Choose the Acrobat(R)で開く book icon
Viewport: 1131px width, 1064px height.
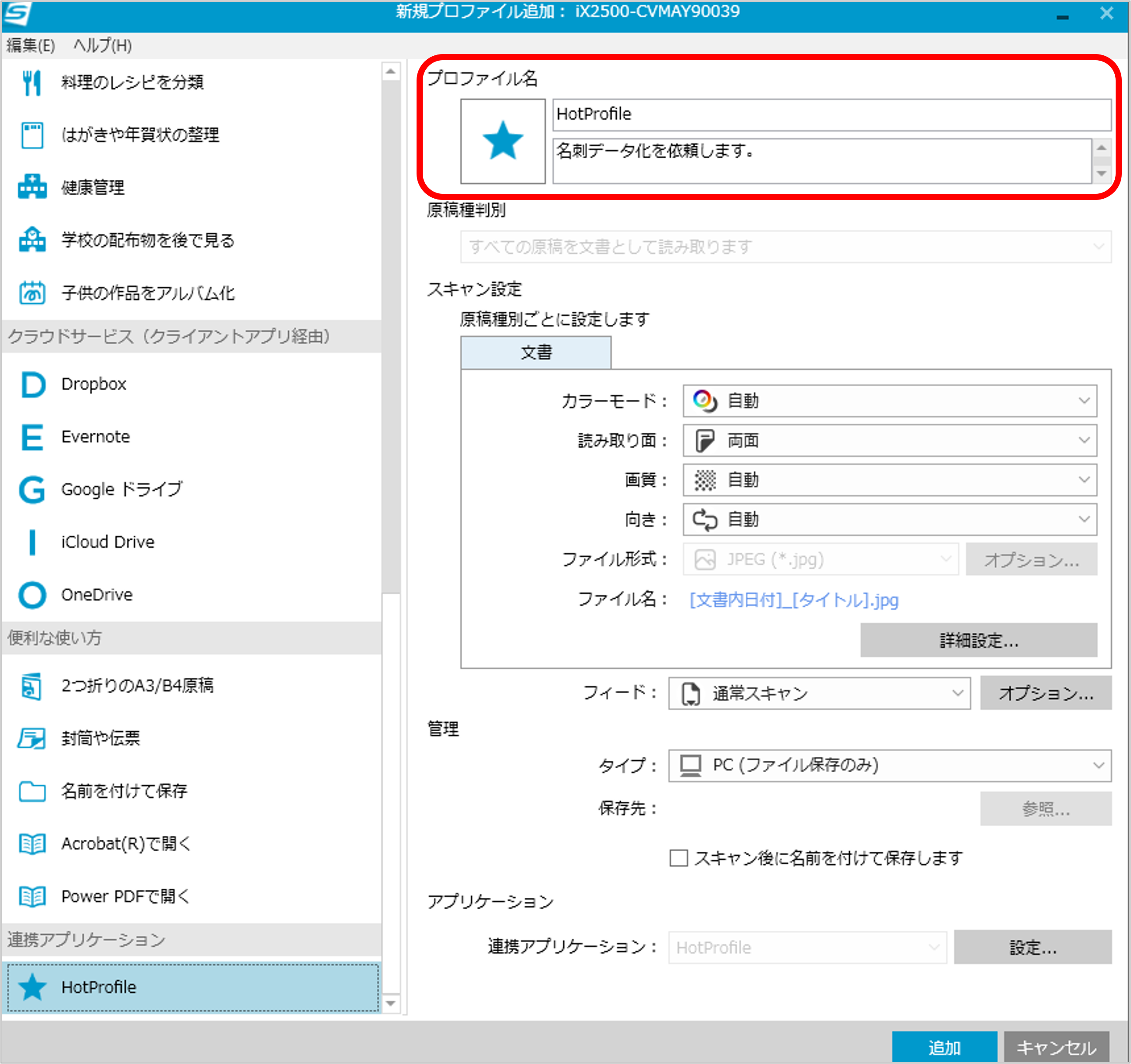pyautogui.click(x=33, y=844)
